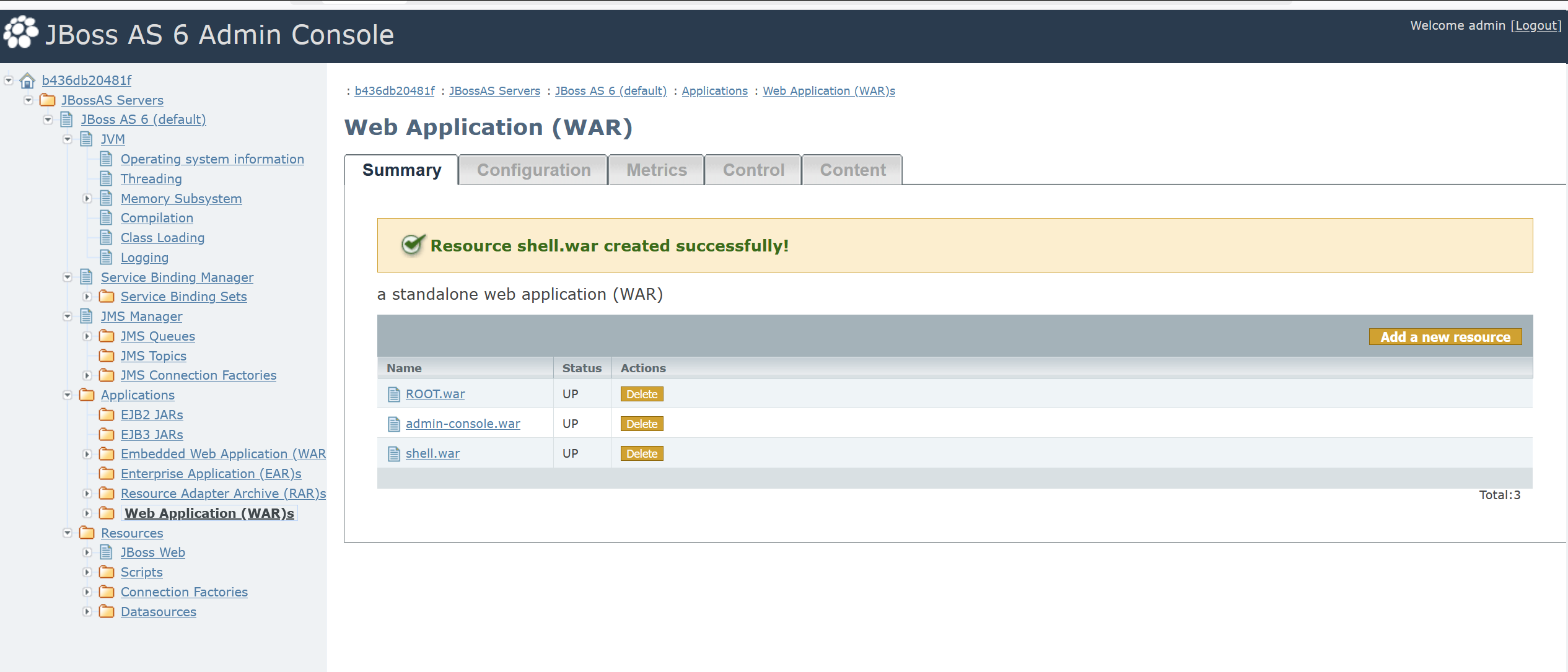Log out via the Logout link
The width and height of the screenshot is (1568, 672).
coord(1536,25)
